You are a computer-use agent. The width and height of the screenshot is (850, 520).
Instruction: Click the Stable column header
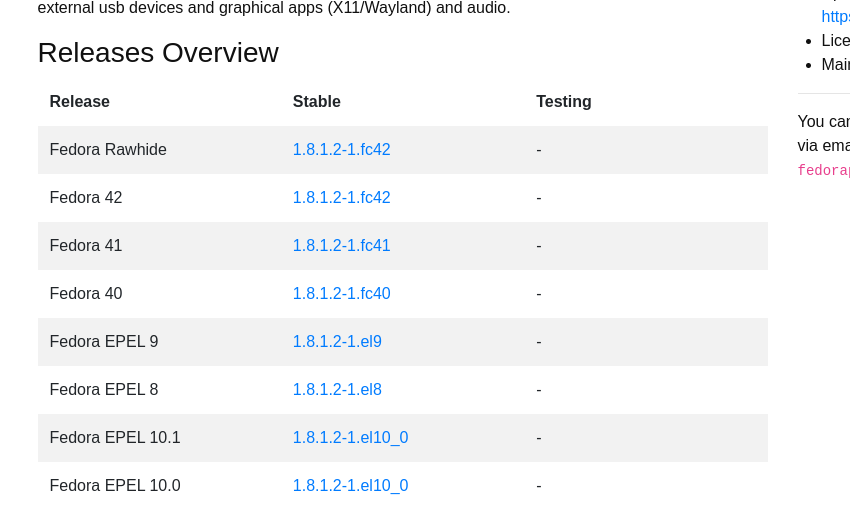tap(316, 102)
